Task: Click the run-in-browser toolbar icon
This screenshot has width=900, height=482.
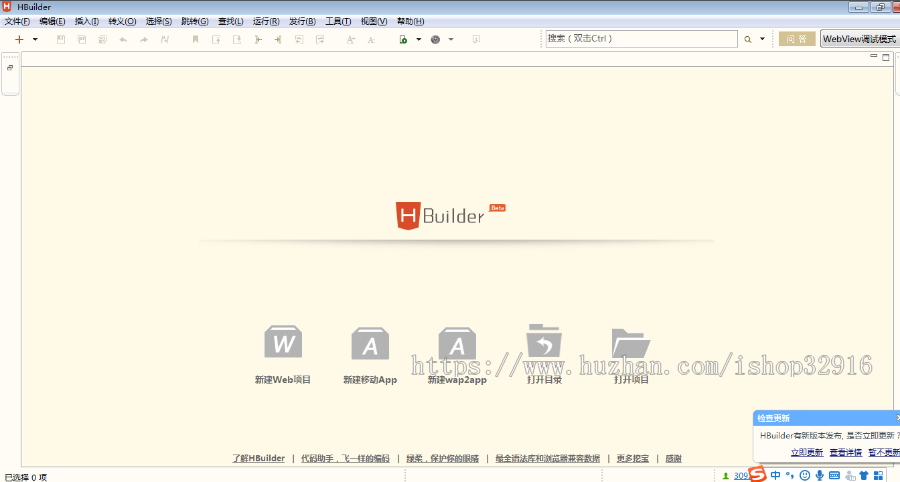Action: coord(435,39)
